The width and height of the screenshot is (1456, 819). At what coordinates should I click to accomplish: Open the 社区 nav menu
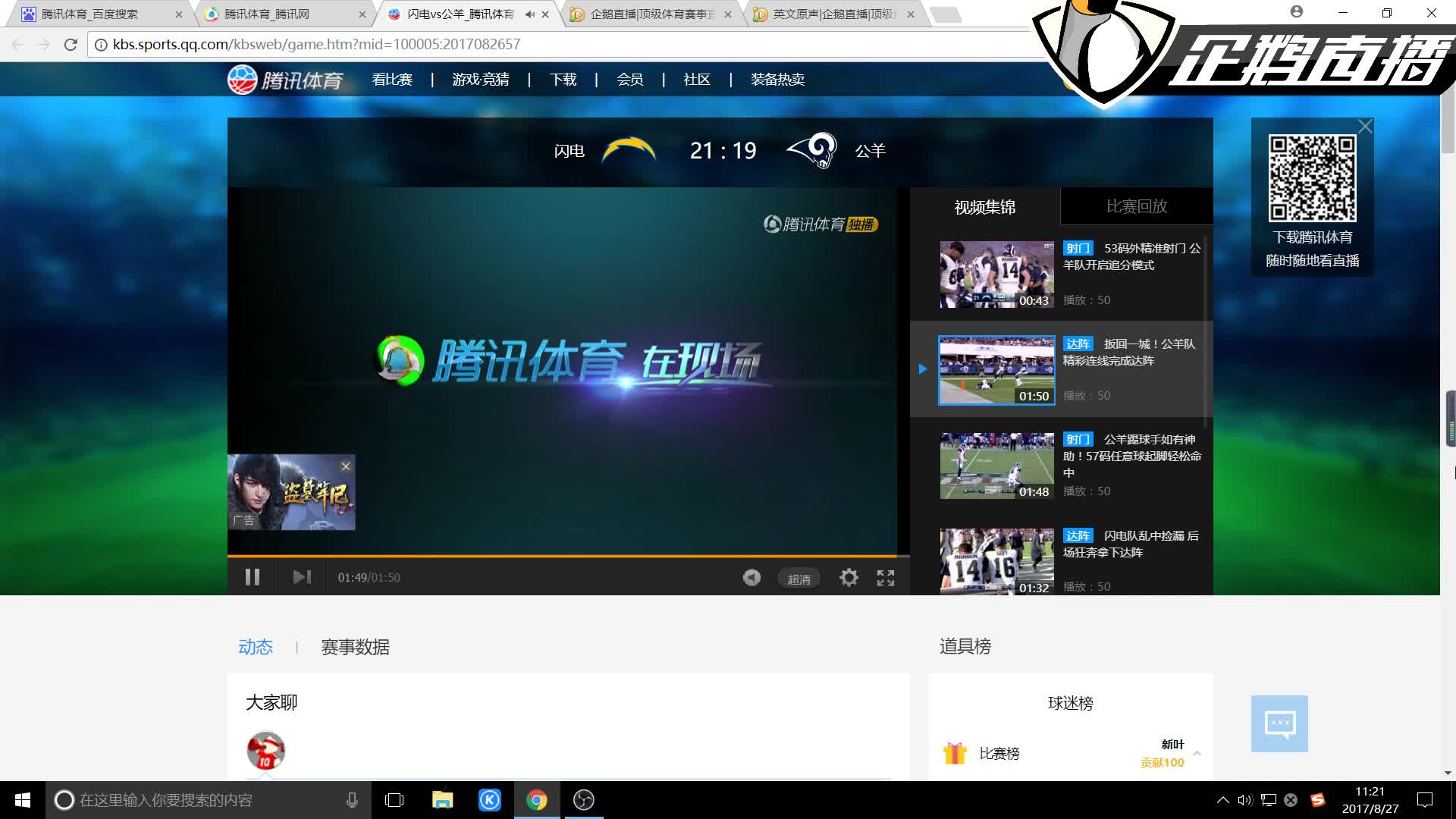point(697,80)
